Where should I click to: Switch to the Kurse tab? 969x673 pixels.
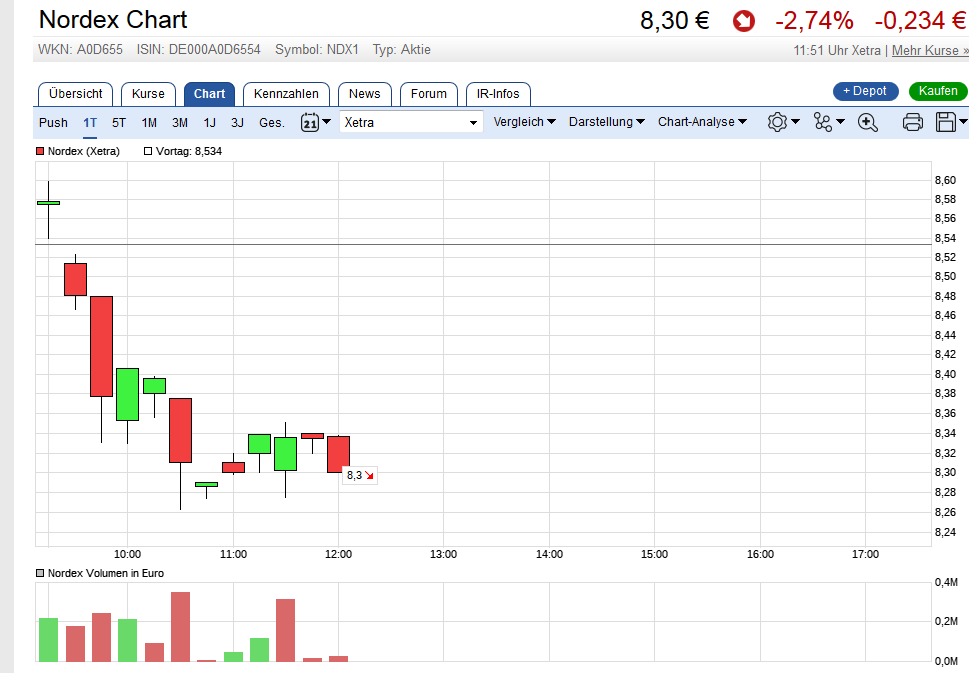coord(148,94)
